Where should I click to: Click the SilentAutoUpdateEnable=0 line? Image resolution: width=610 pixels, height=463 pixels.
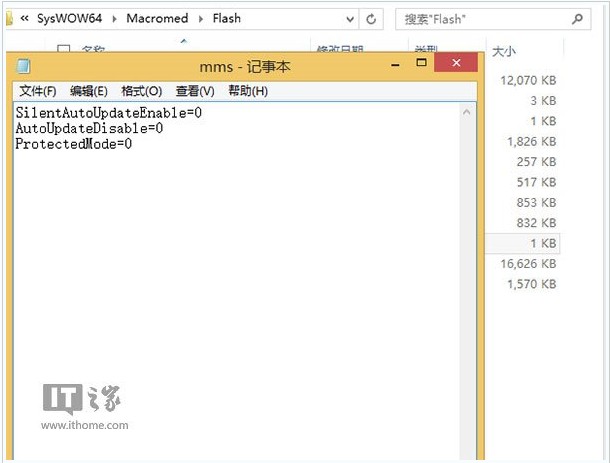[x=109, y=113]
